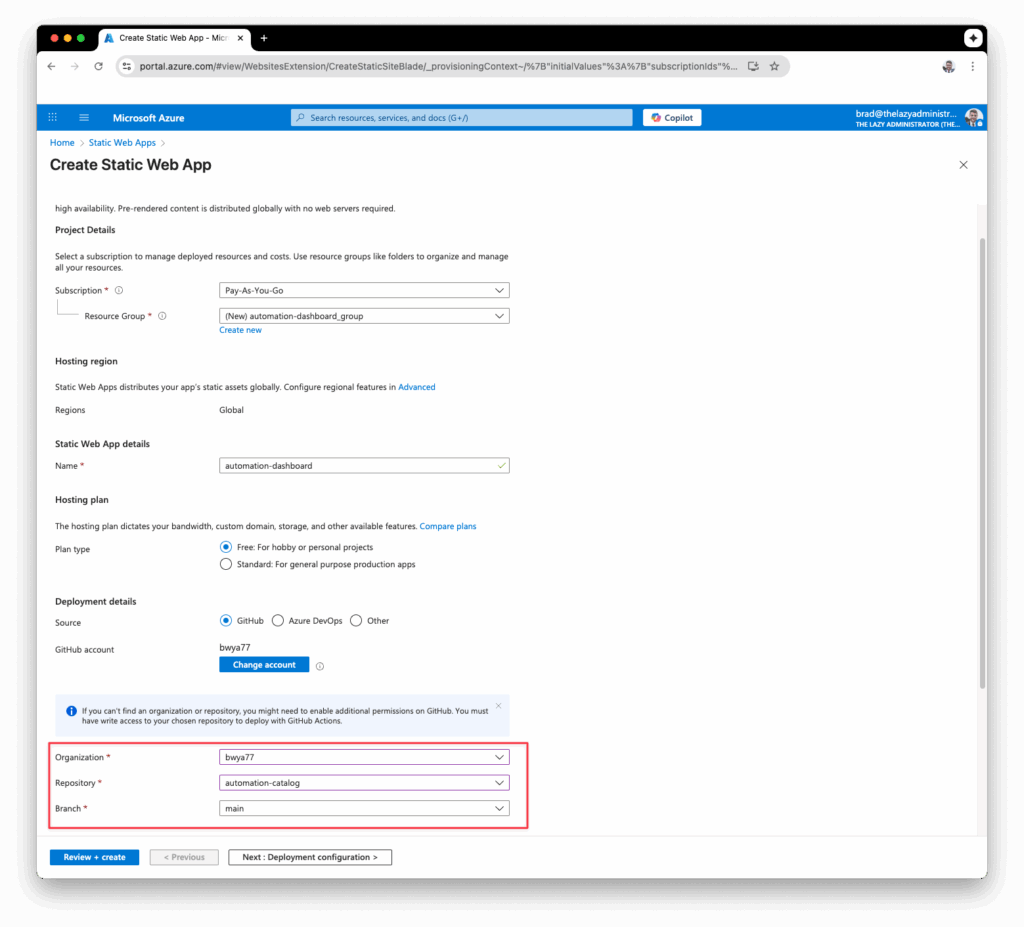
Task: Click the Create new resource group link
Action: click(240, 329)
